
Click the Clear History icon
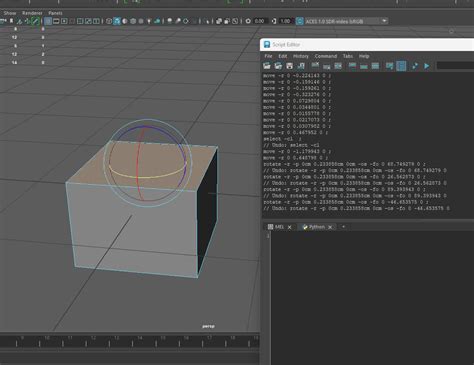(x=315, y=66)
